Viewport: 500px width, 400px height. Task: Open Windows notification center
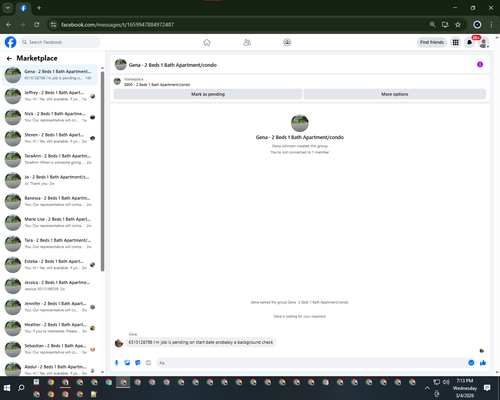pos(487,388)
